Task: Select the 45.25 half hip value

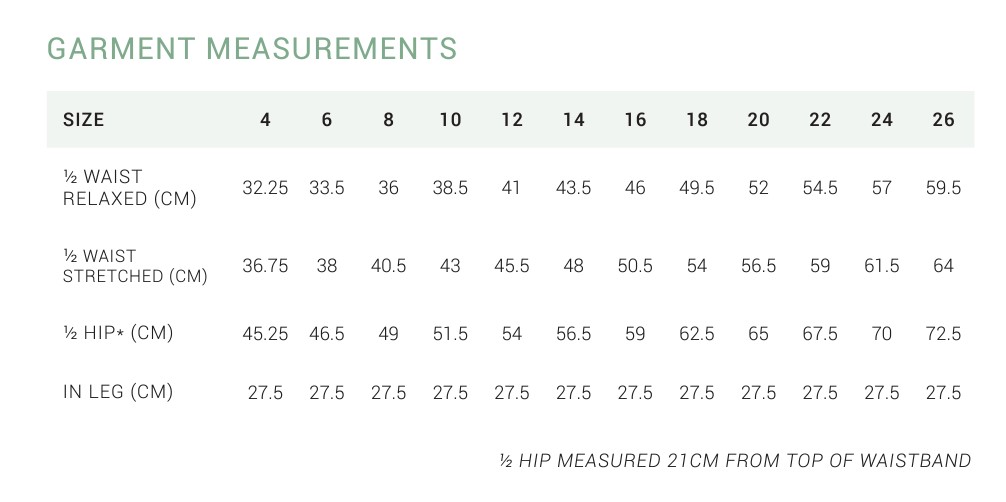Action: (x=265, y=334)
